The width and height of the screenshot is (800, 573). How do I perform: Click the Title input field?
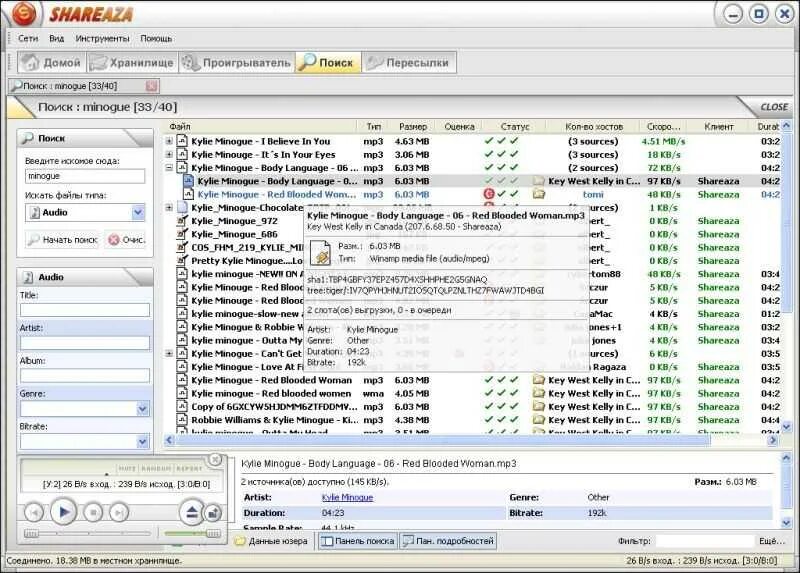[x=85, y=310]
